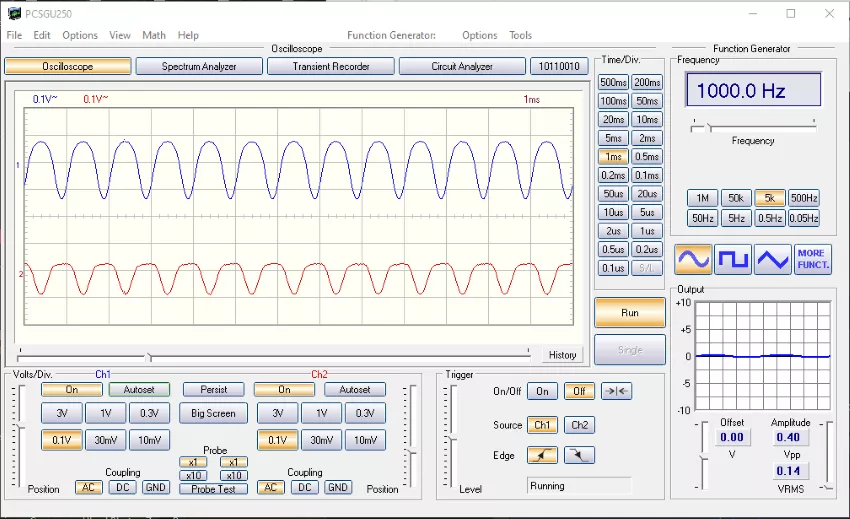This screenshot has width=850, height=519.
Task: Click the Ch2 Autoset button
Action: [x=355, y=389]
